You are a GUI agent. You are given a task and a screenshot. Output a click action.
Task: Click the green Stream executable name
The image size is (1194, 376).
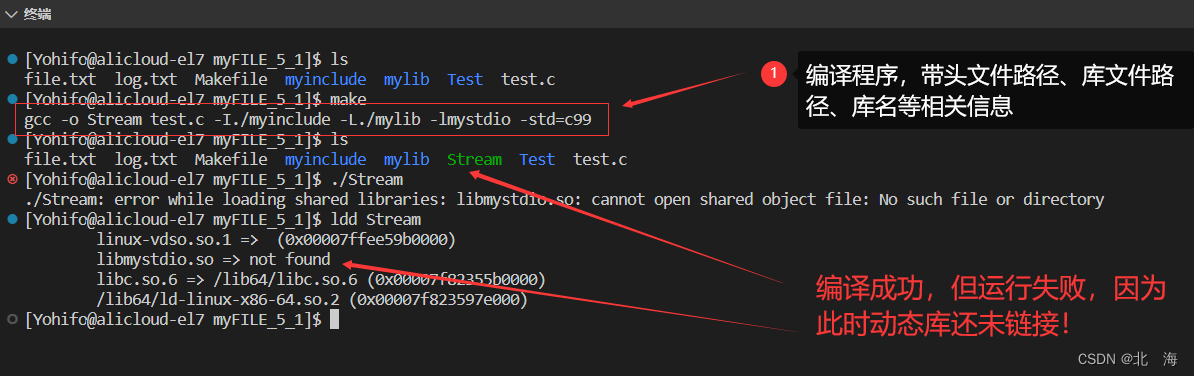click(474, 160)
